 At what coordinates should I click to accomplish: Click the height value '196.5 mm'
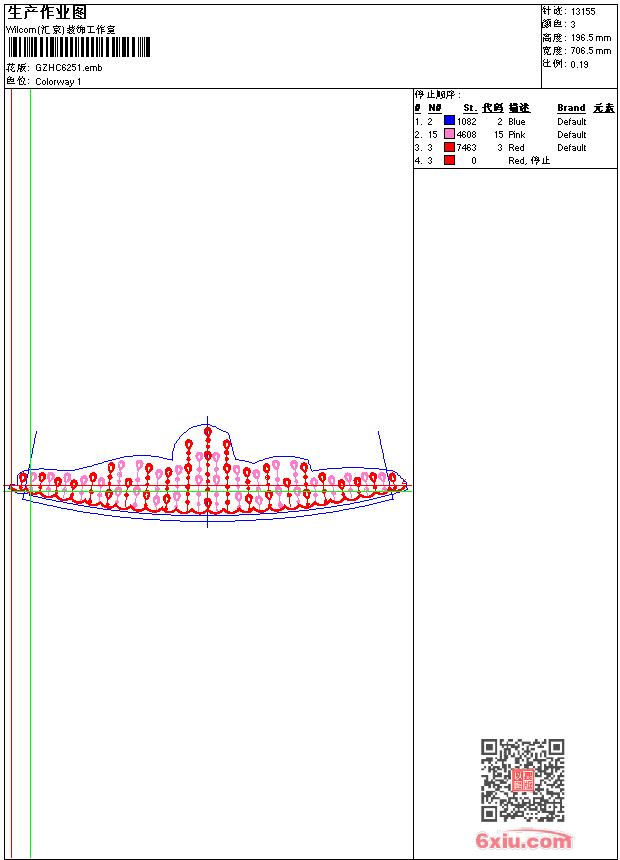point(590,38)
